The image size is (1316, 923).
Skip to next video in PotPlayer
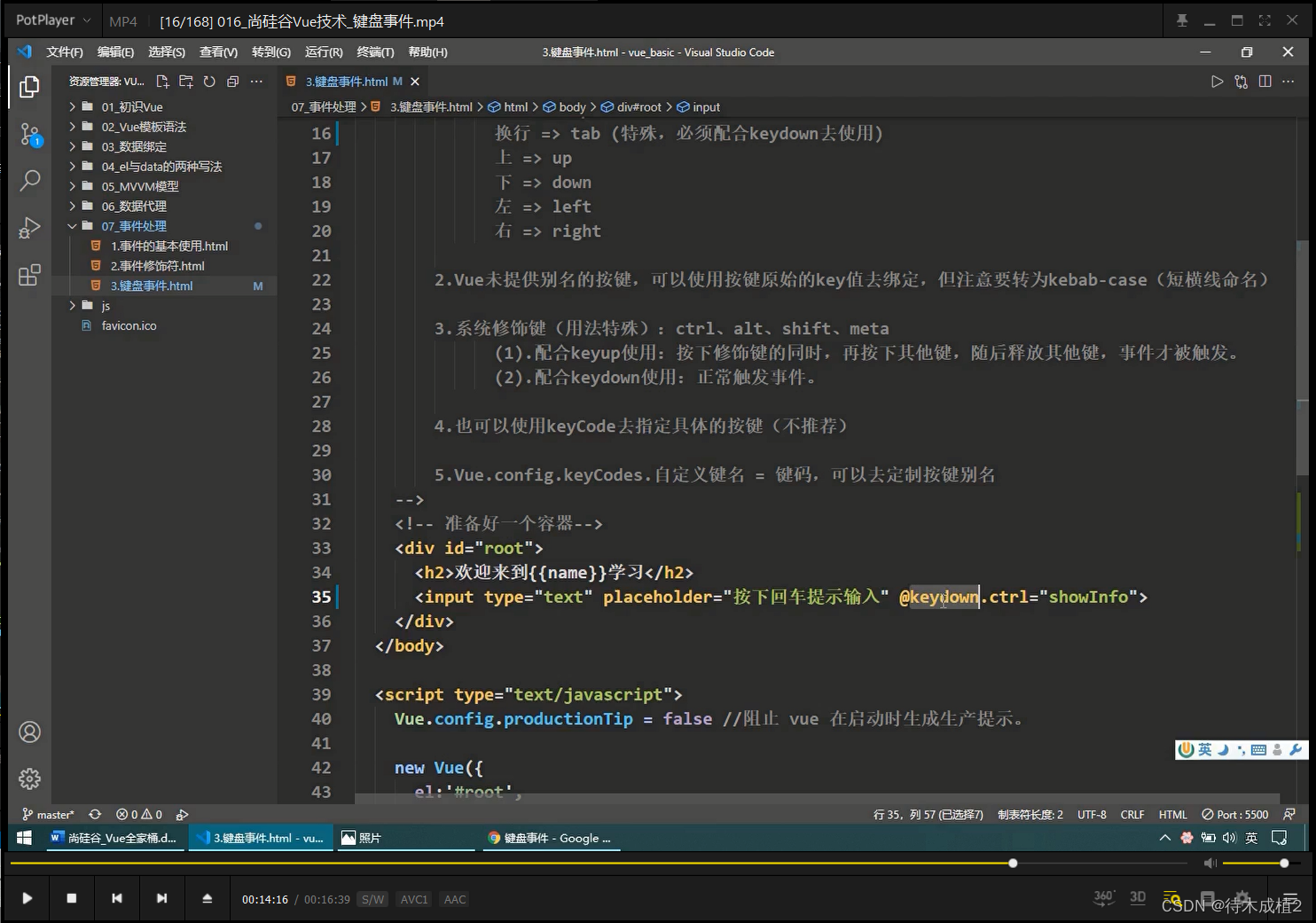[x=161, y=898]
